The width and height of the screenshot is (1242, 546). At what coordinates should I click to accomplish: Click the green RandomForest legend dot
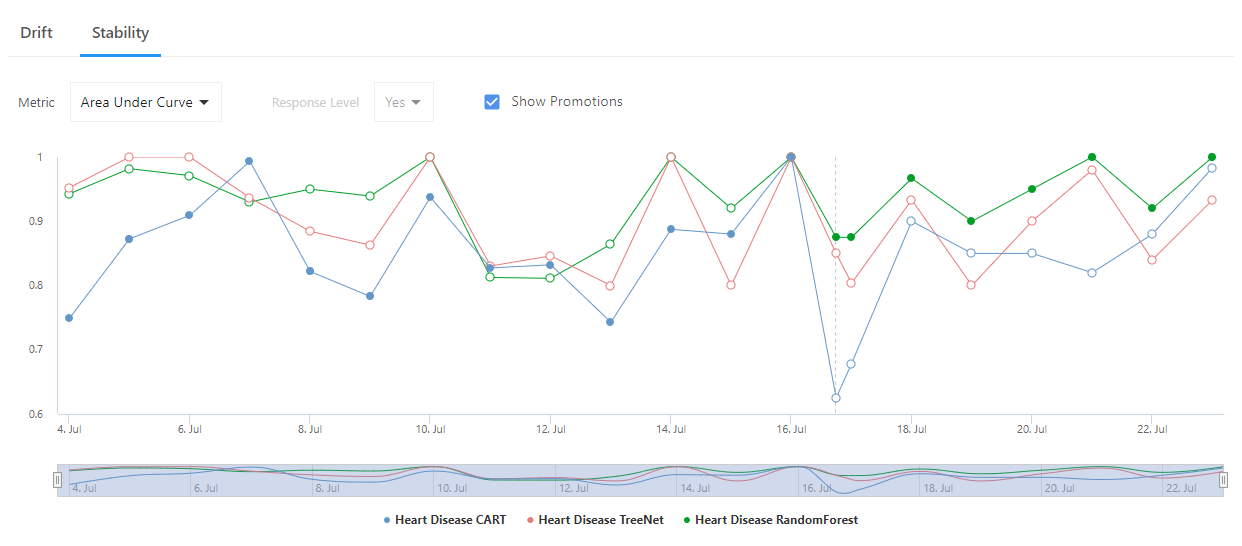(x=688, y=520)
